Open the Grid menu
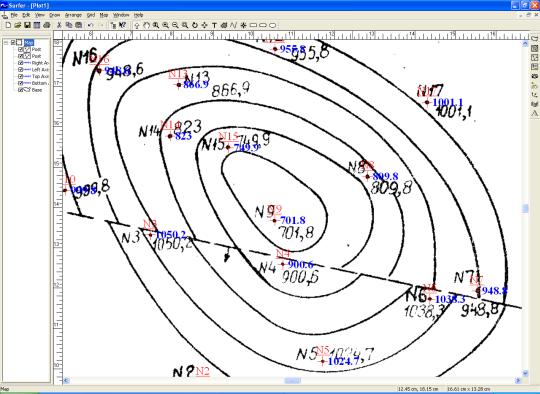The height and width of the screenshot is (394, 540). tap(91, 15)
